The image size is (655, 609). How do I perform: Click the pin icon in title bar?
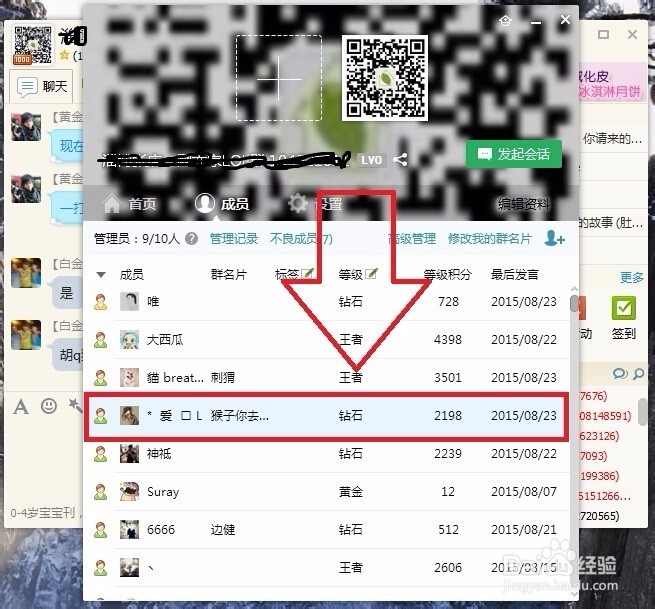505,20
